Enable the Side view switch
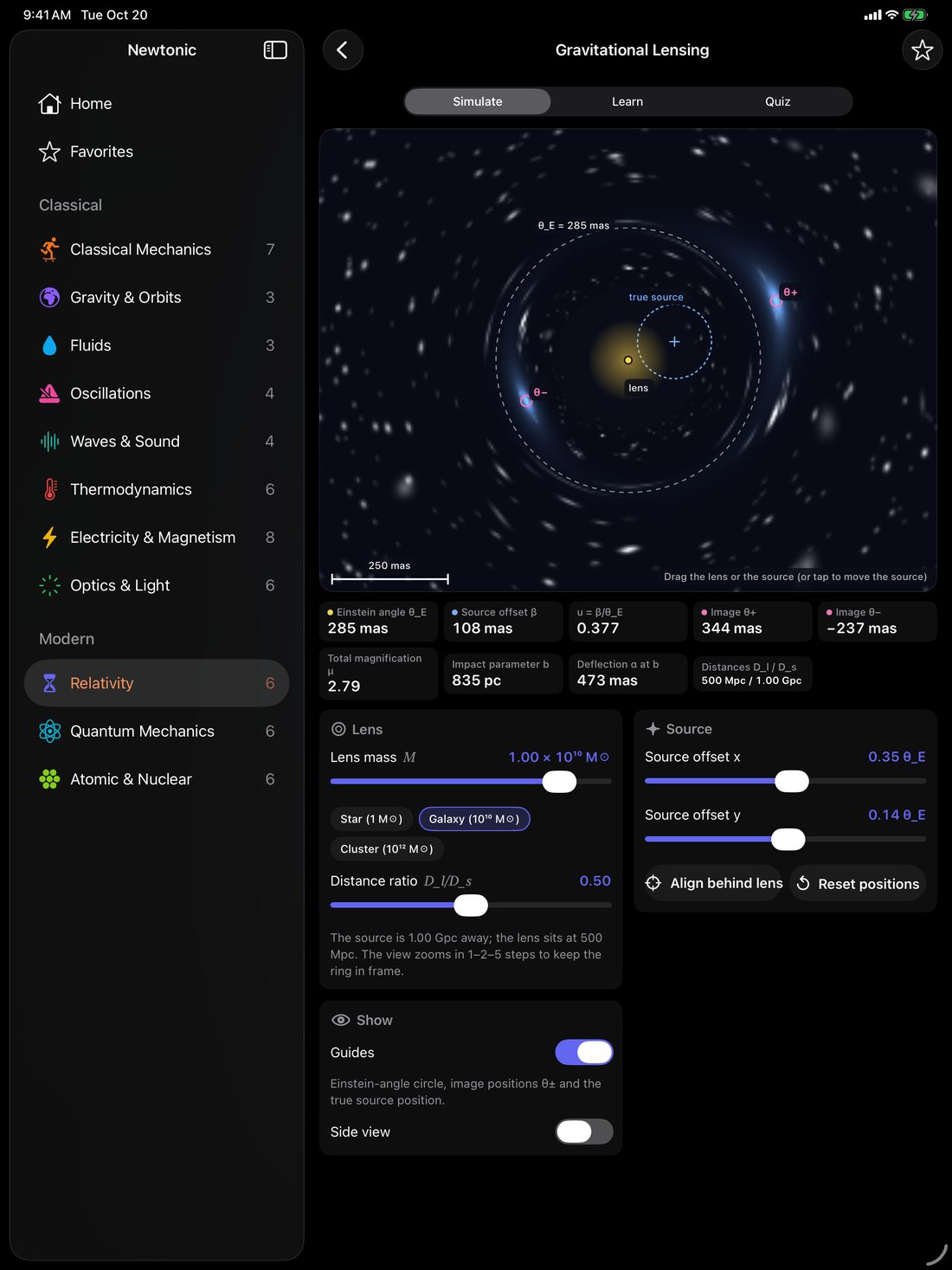 584,1131
